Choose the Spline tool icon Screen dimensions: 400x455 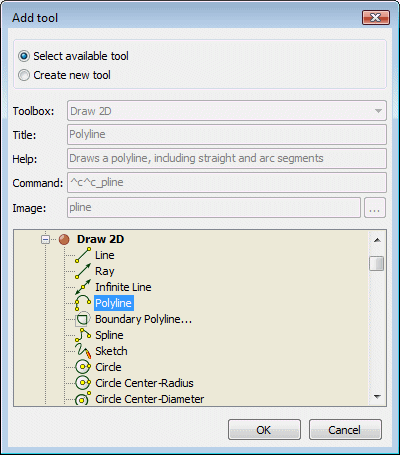[83, 335]
